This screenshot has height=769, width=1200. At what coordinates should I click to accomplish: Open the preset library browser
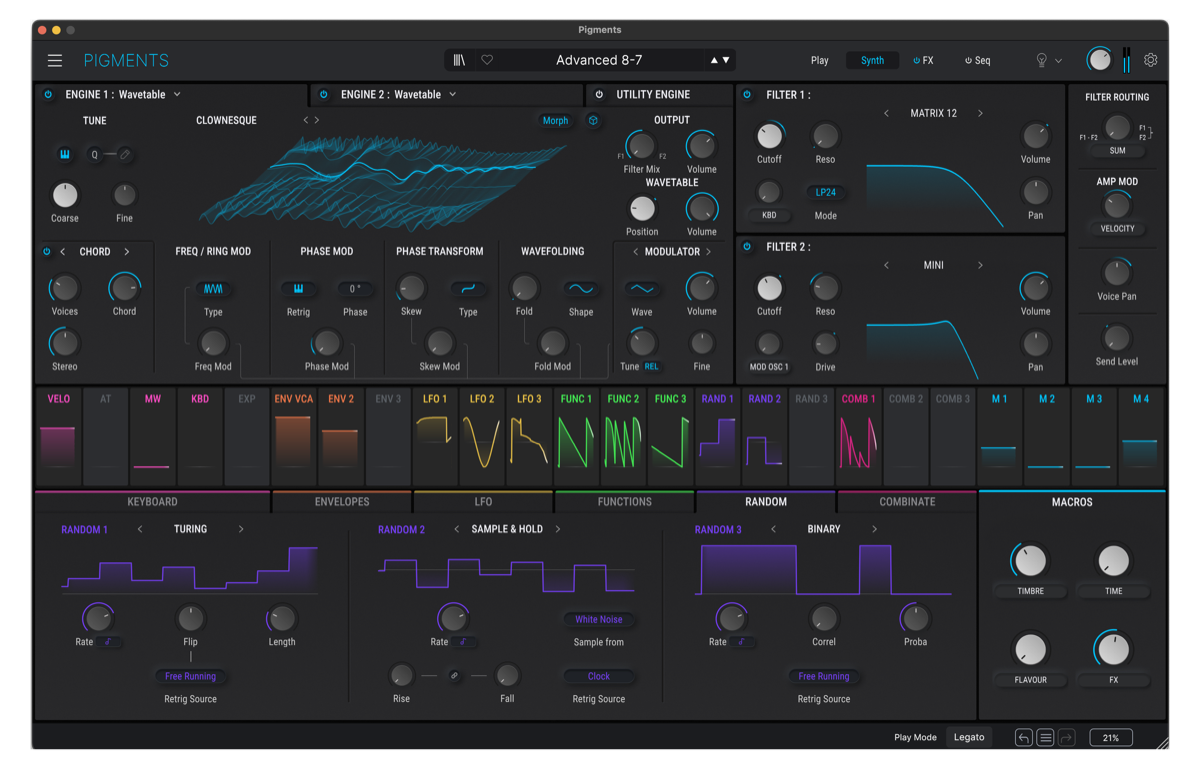tap(458, 60)
